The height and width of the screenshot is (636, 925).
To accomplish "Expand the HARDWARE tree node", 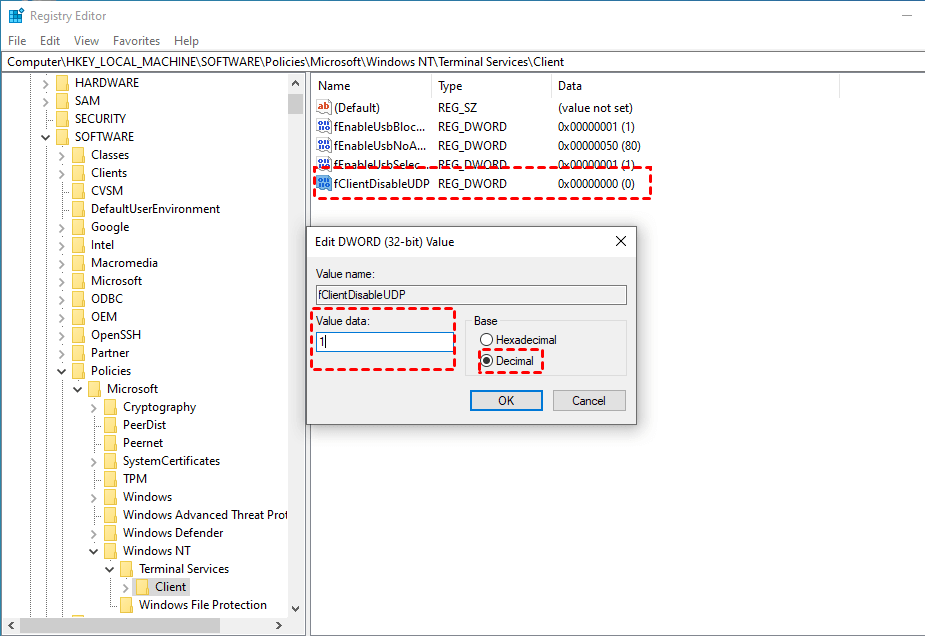I will coord(46,83).
